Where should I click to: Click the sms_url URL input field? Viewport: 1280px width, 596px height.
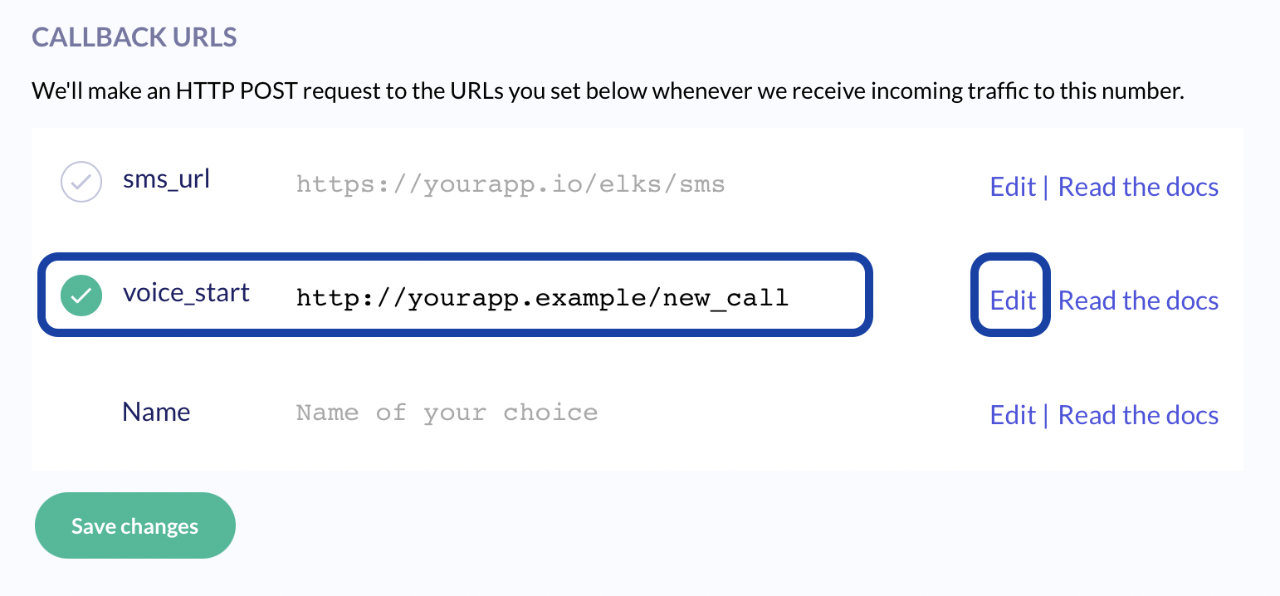(x=510, y=185)
